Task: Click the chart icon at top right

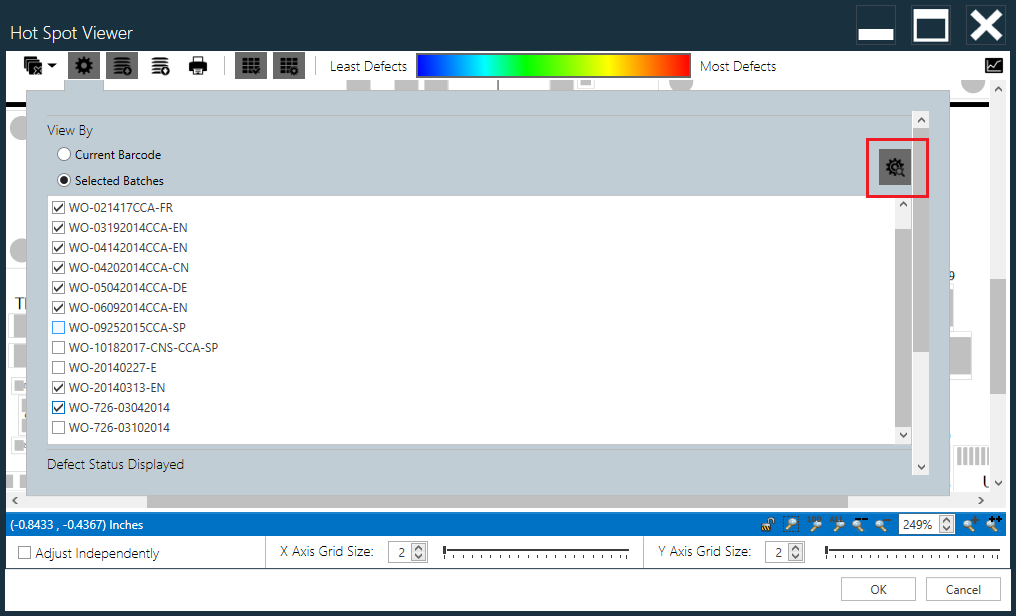Action: 994,64
